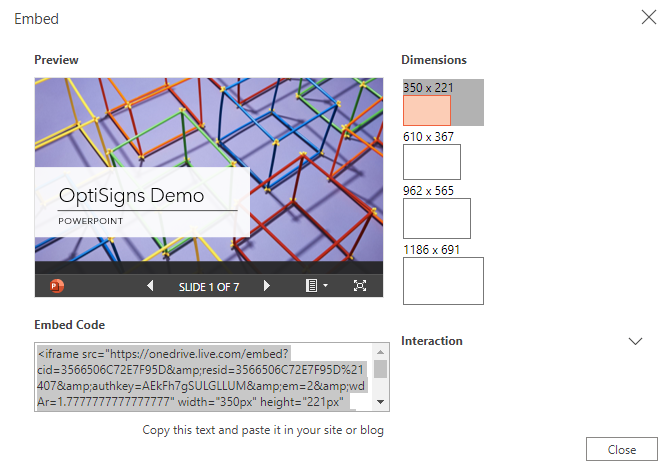Choose the 1186 x 691 dimension box

coord(443,281)
